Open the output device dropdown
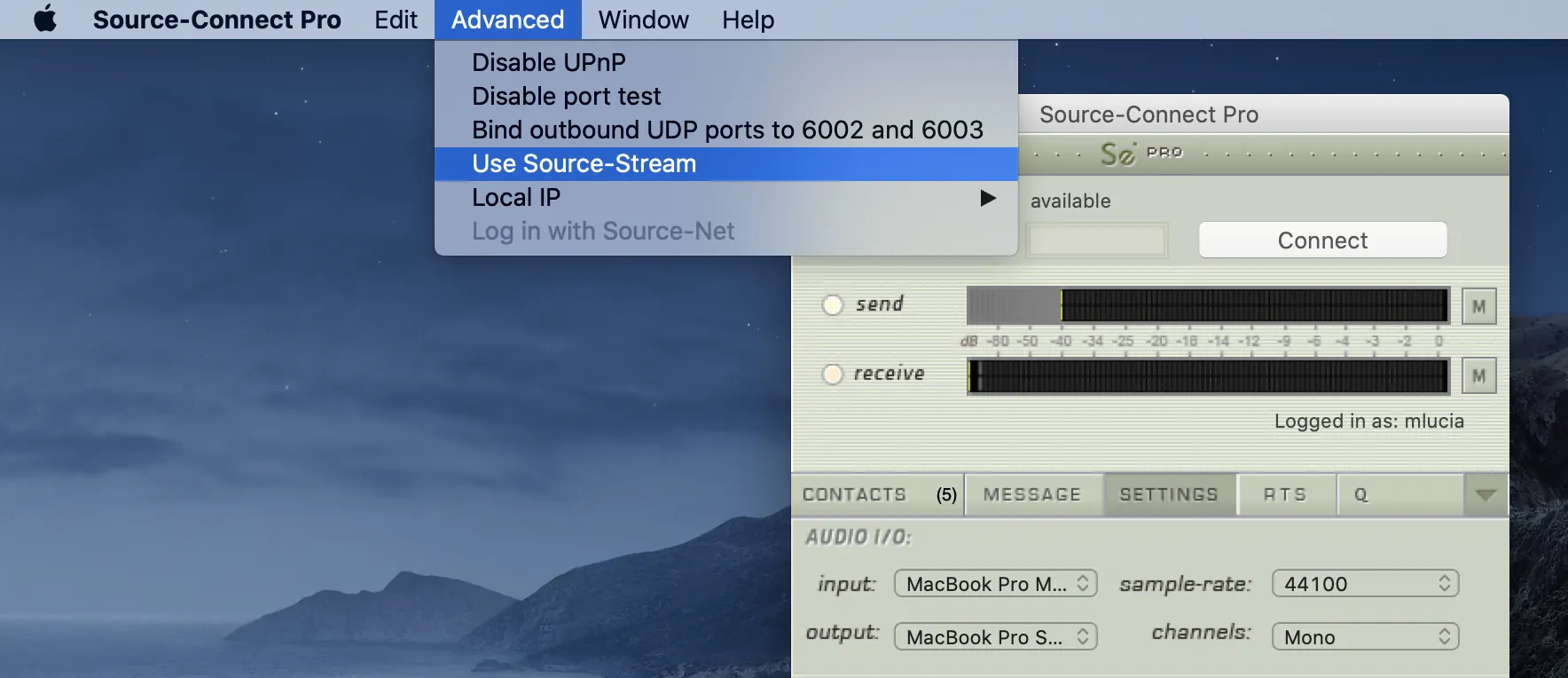 click(x=995, y=637)
